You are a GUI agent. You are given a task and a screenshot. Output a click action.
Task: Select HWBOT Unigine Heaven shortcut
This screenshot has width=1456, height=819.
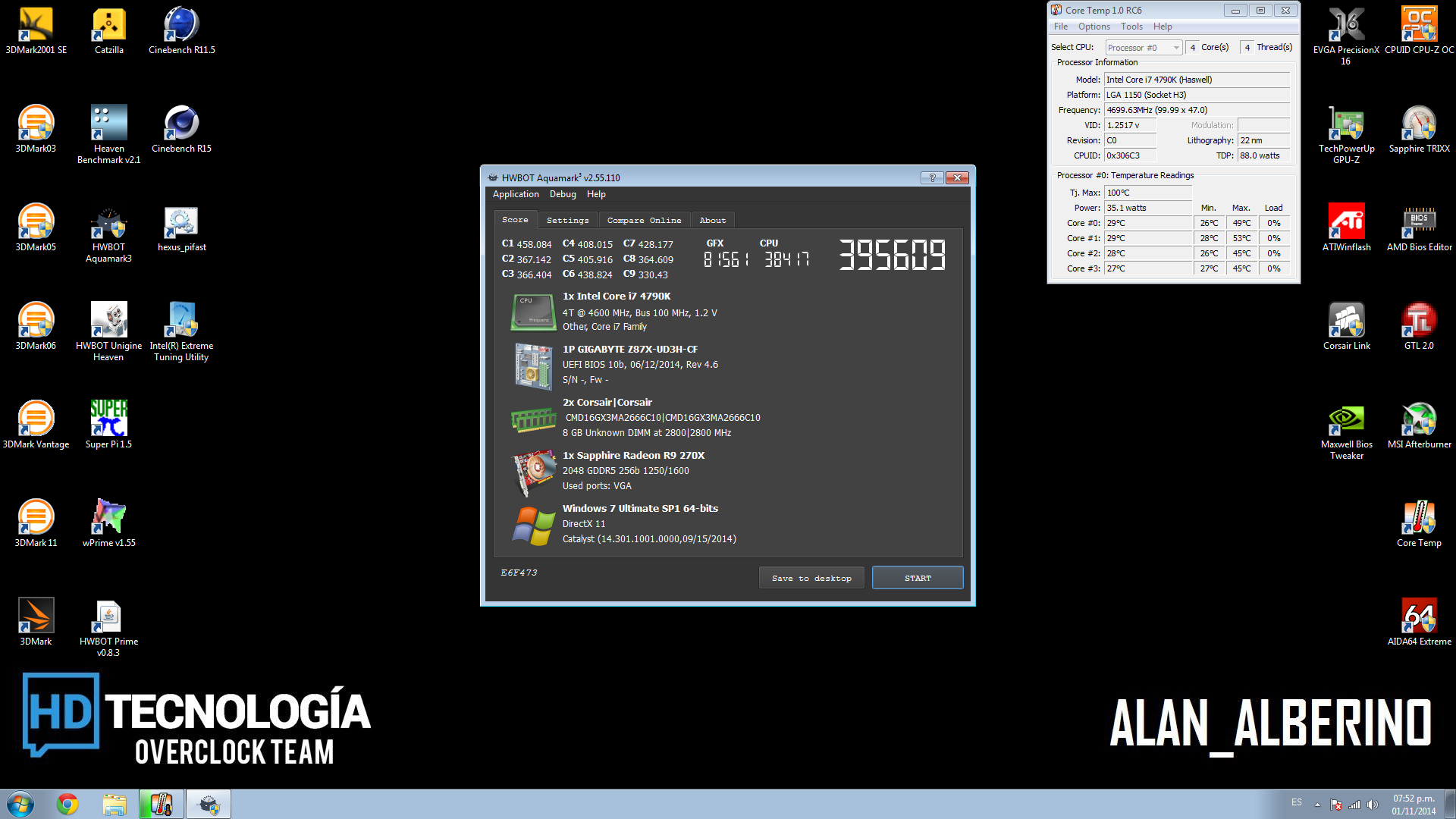coord(108,331)
